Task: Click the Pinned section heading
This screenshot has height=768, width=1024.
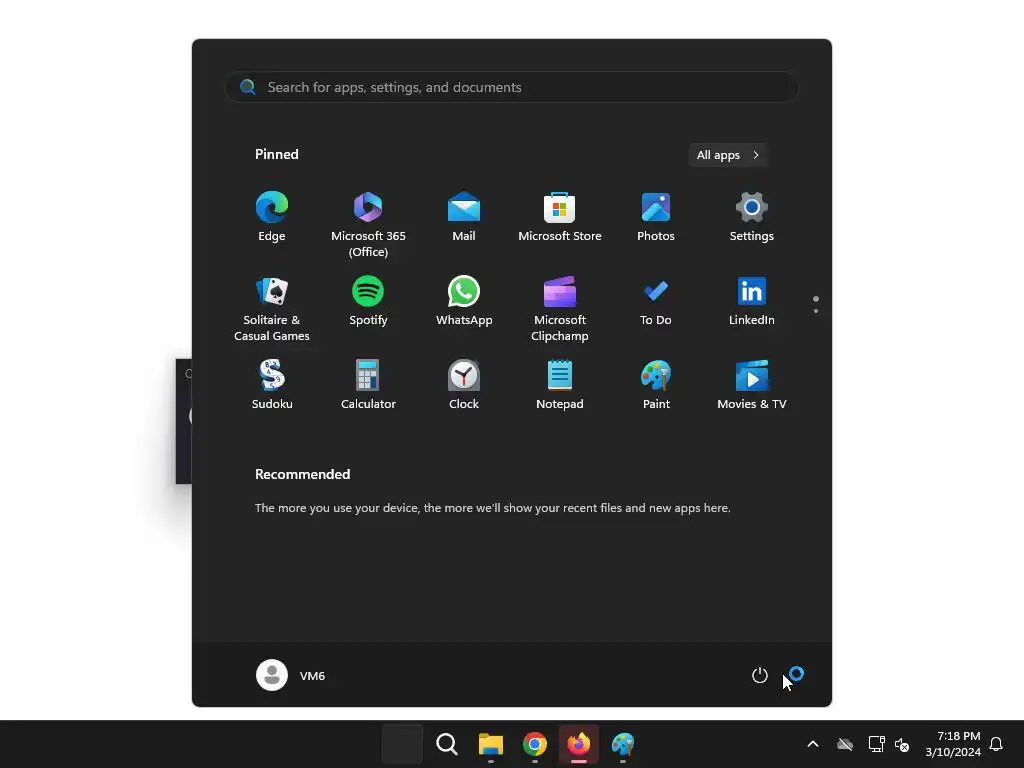Action: coord(276,154)
